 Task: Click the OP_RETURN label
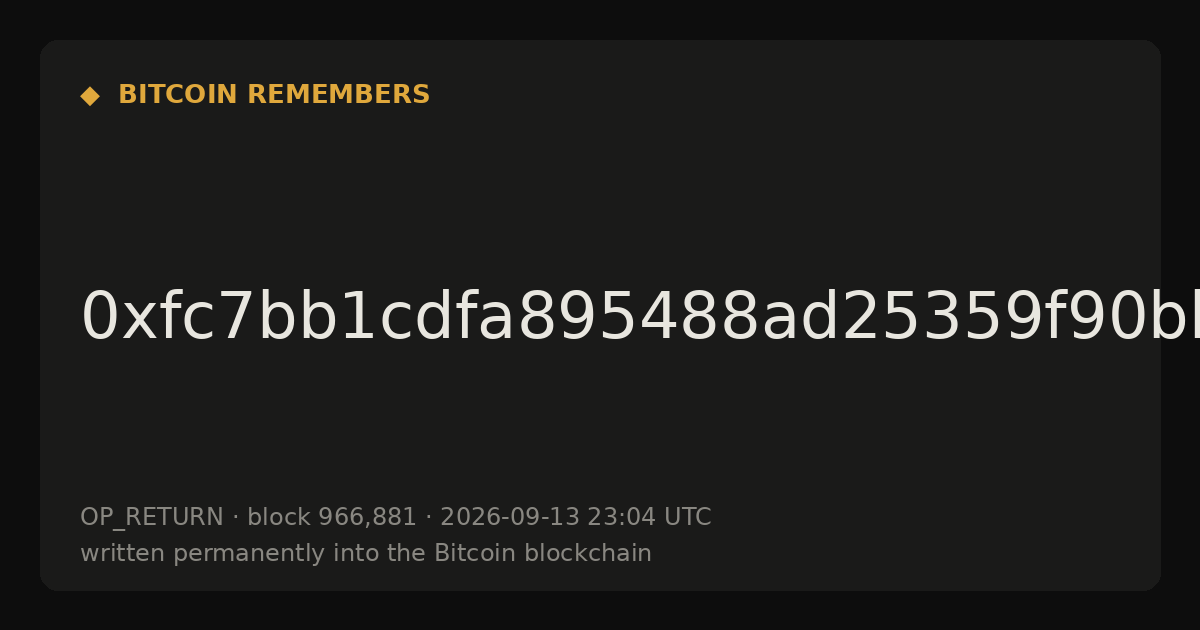(x=152, y=518)
